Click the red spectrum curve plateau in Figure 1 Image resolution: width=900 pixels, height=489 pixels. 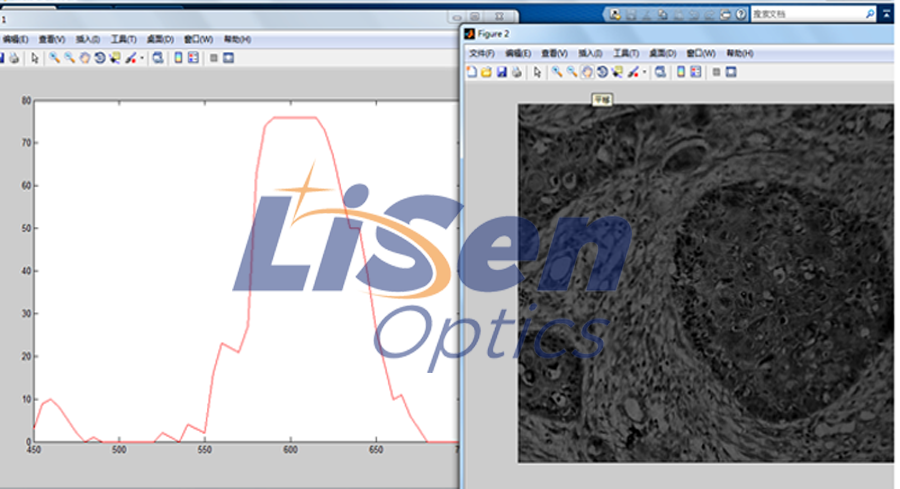(x=294, y=118)
